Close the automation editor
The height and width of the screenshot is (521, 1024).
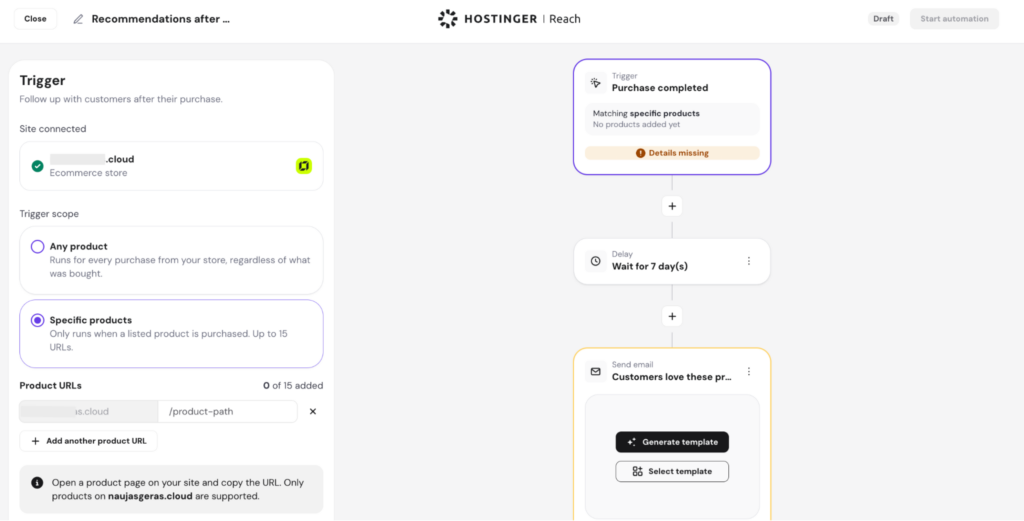click(x=35, y=19)
